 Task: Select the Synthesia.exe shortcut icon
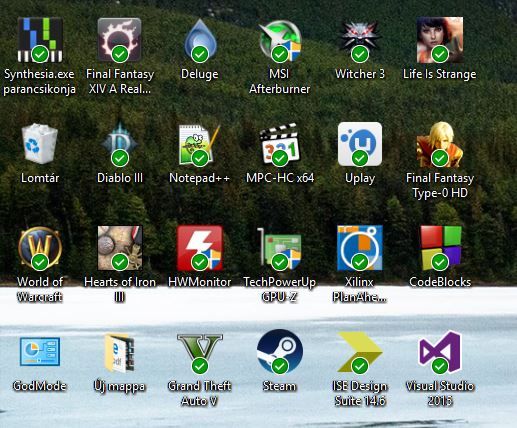point(40,40)
